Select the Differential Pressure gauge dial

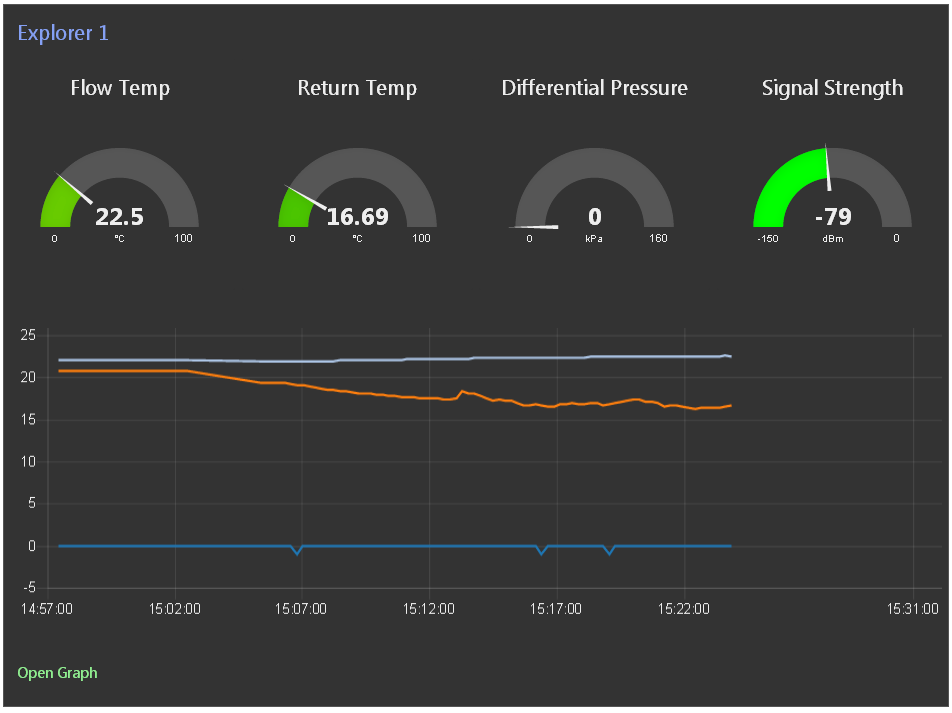coord(594,187)
